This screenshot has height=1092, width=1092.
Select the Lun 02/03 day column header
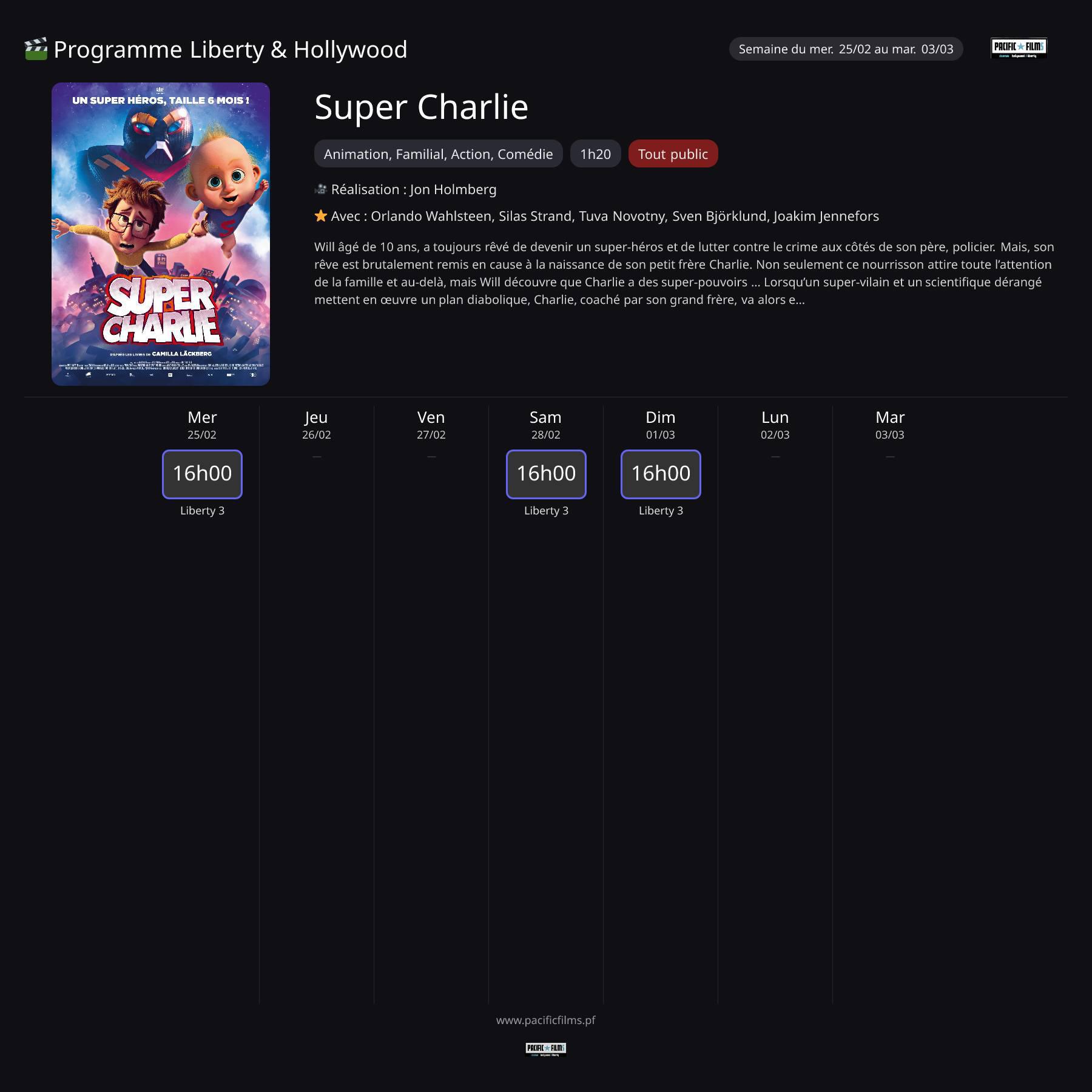775,425
